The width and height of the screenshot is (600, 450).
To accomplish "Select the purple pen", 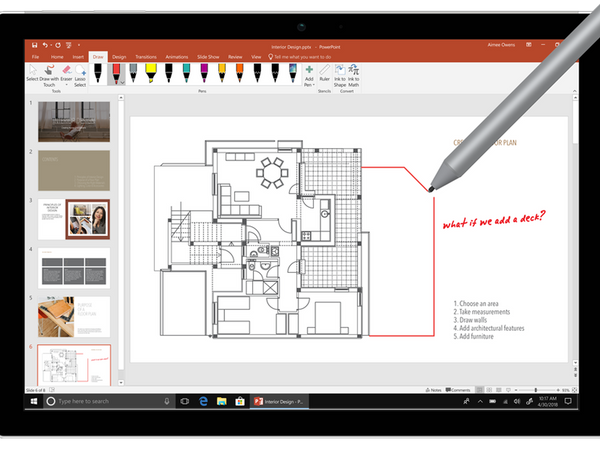I will [204, 73].
